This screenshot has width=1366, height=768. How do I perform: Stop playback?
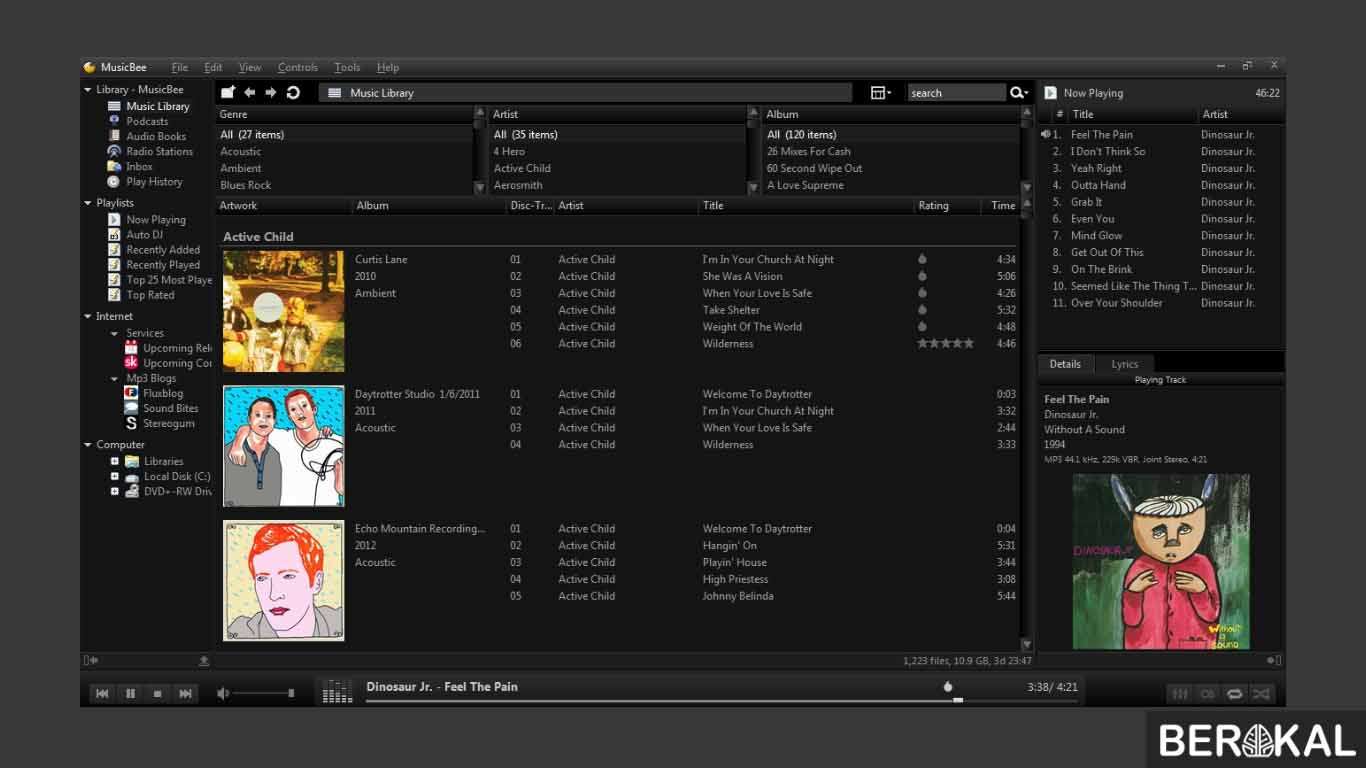[x=158, y=693]
